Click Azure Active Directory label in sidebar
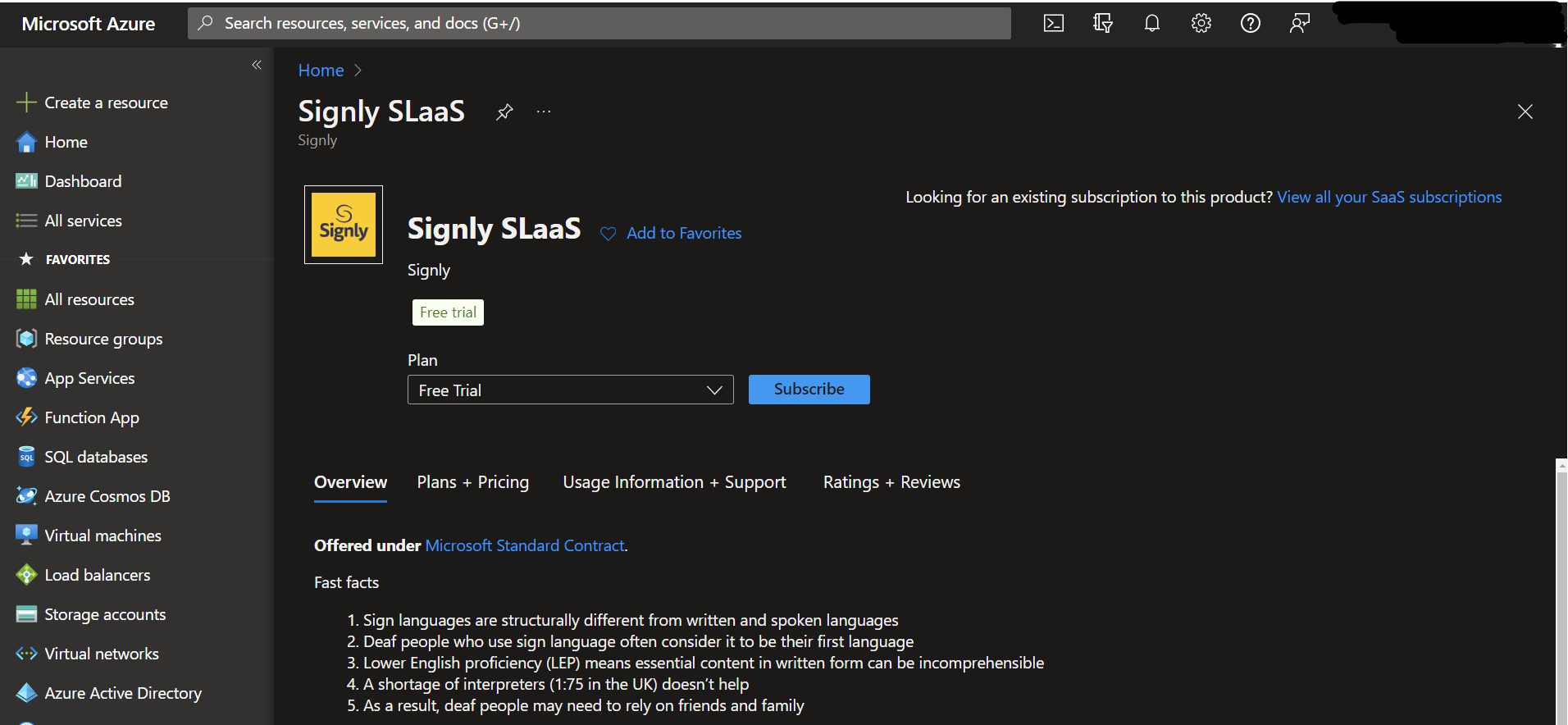The width and height of the screenshot is (1568, 725). [x=123, y=693]
